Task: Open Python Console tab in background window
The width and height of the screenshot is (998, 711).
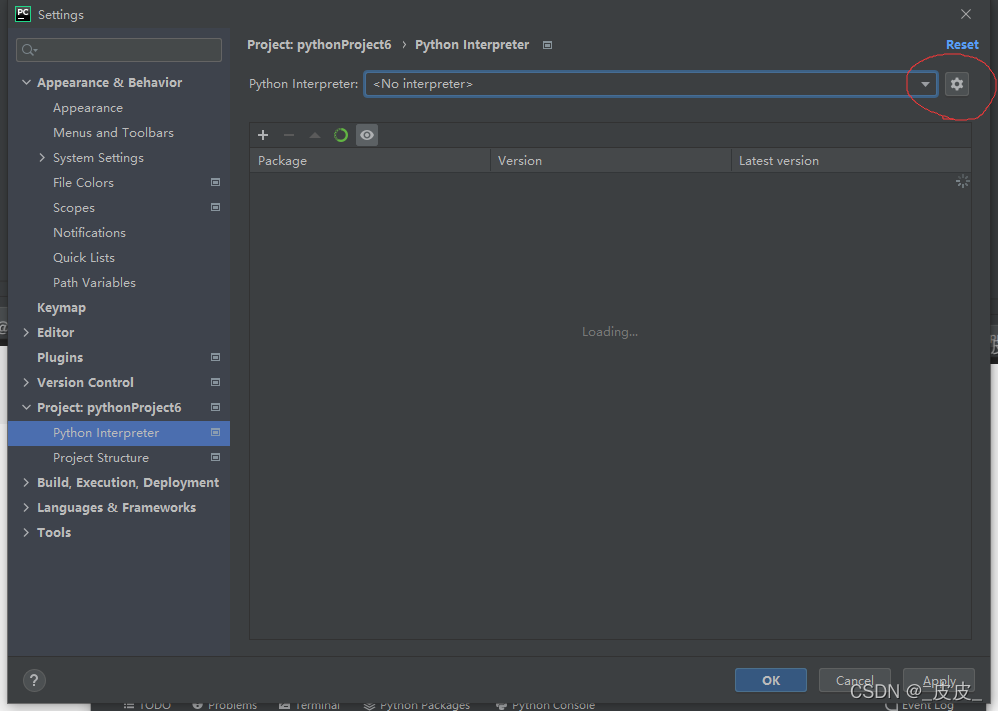Action: (x=545, y=705)
